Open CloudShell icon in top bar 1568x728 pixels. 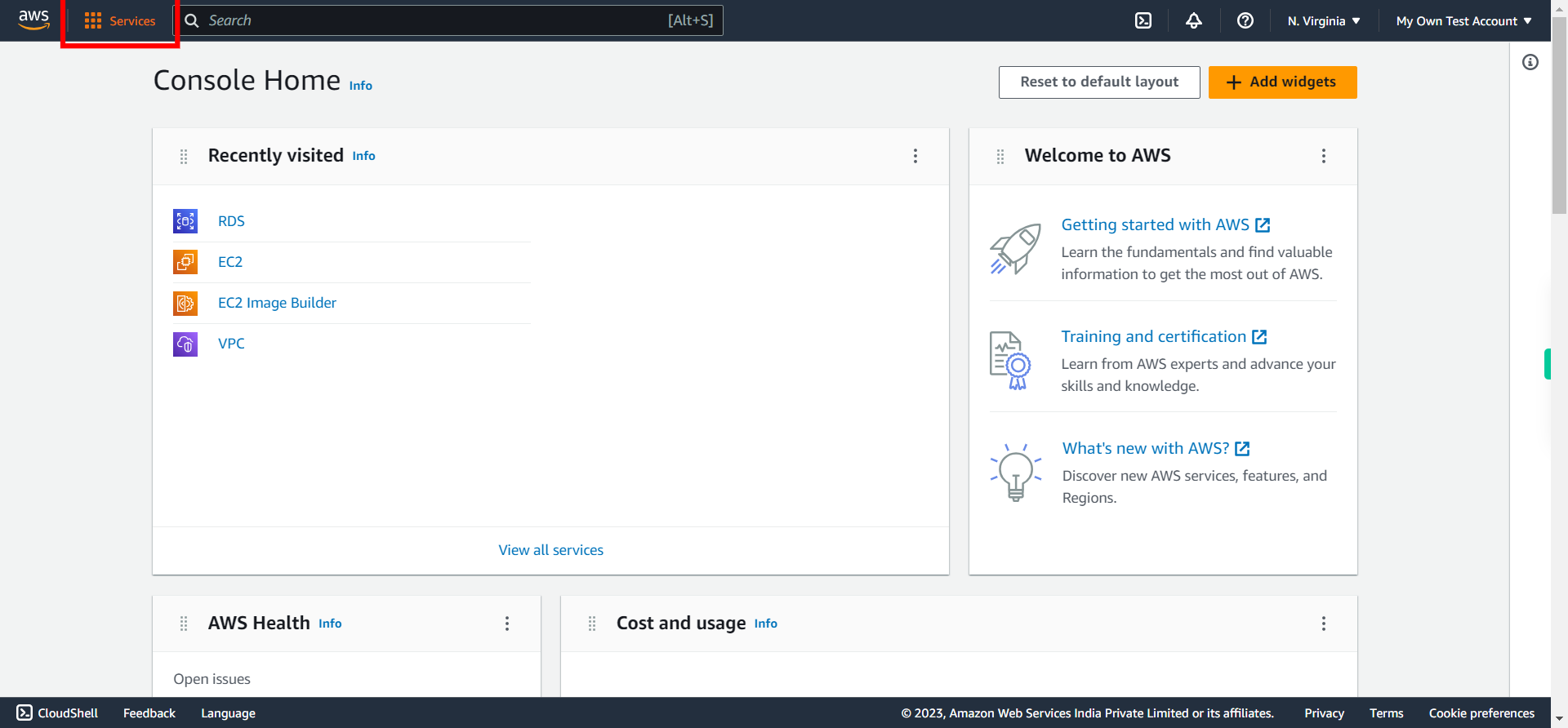coord(1143,21)
